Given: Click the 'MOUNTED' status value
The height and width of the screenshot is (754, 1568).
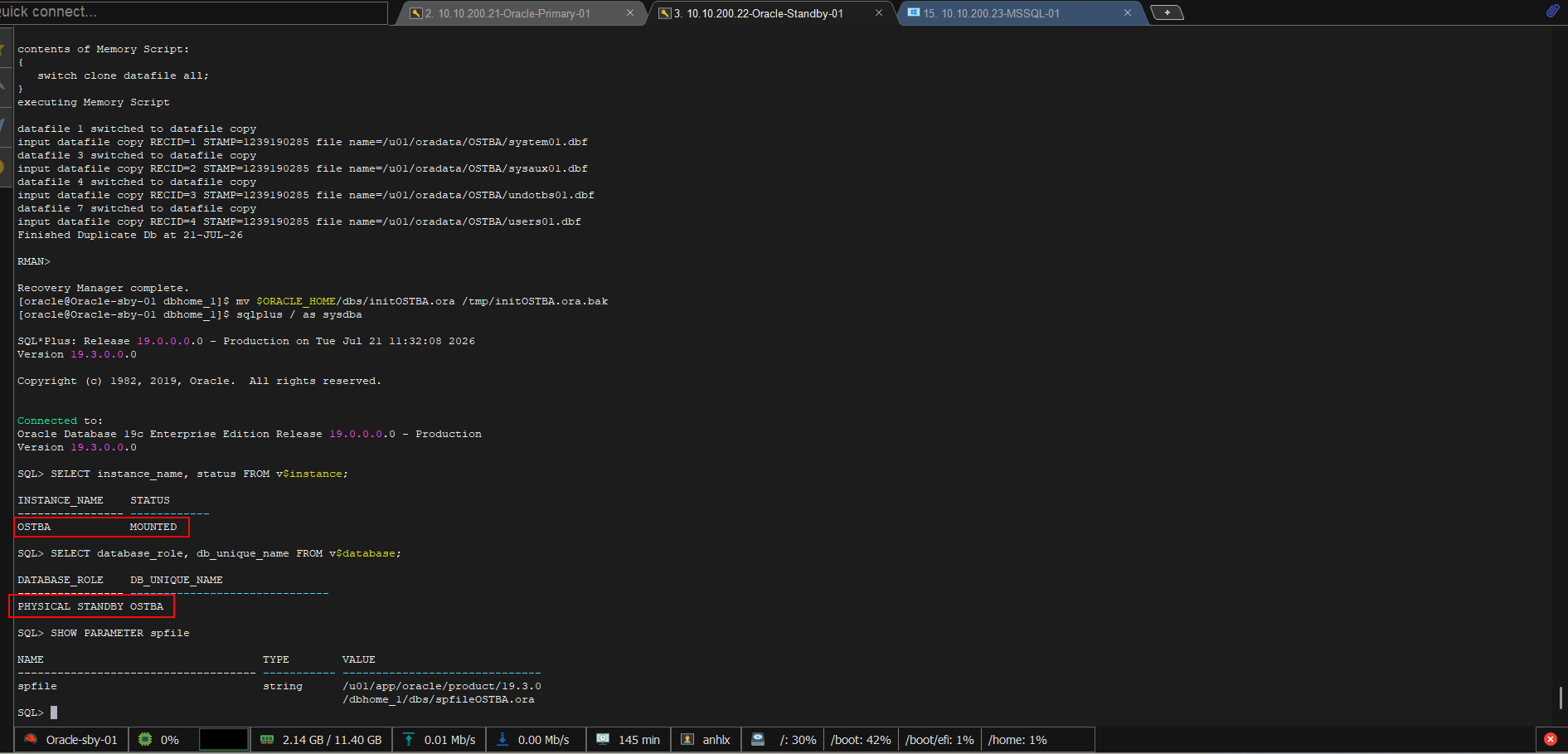Looking at the screenshot, I should point(153,527).
